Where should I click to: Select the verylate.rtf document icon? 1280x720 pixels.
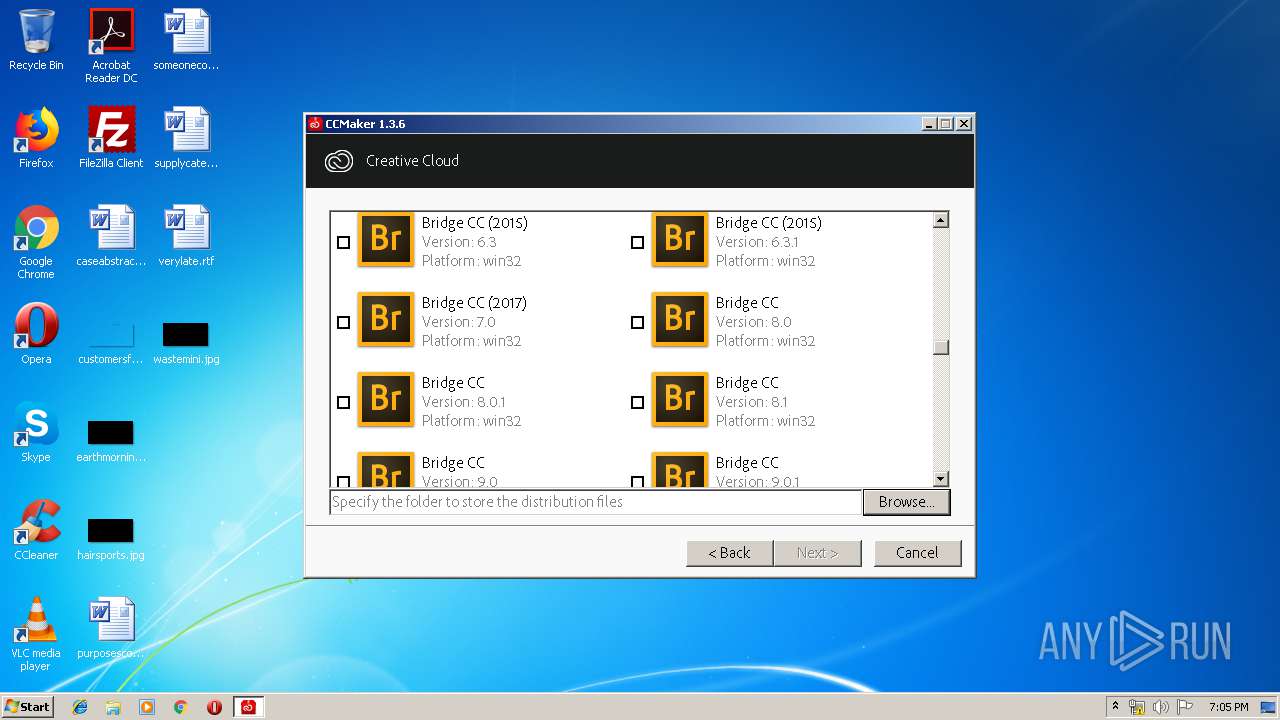pos(186,236)
